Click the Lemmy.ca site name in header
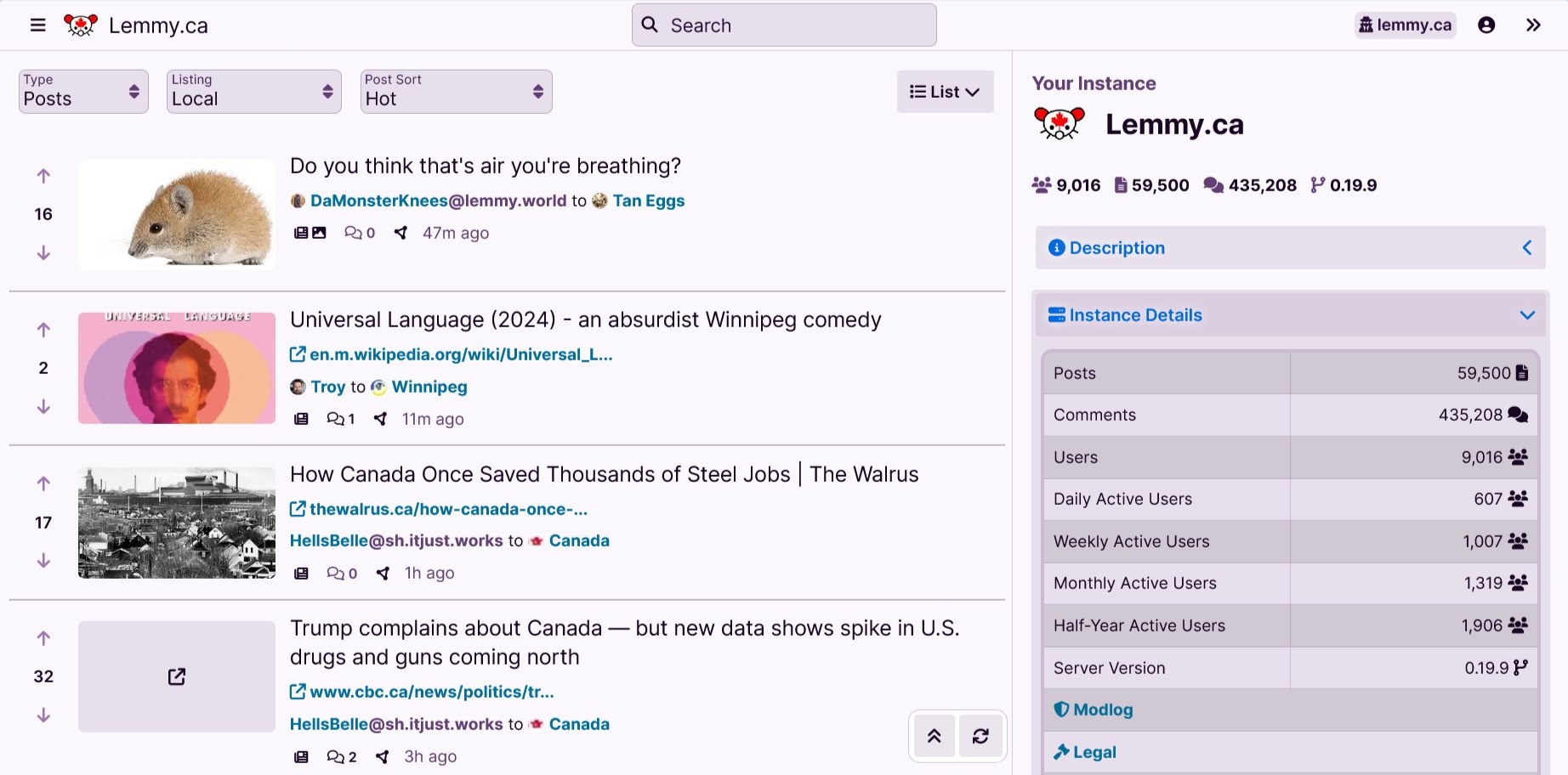1568x775 pixels. 158,25
